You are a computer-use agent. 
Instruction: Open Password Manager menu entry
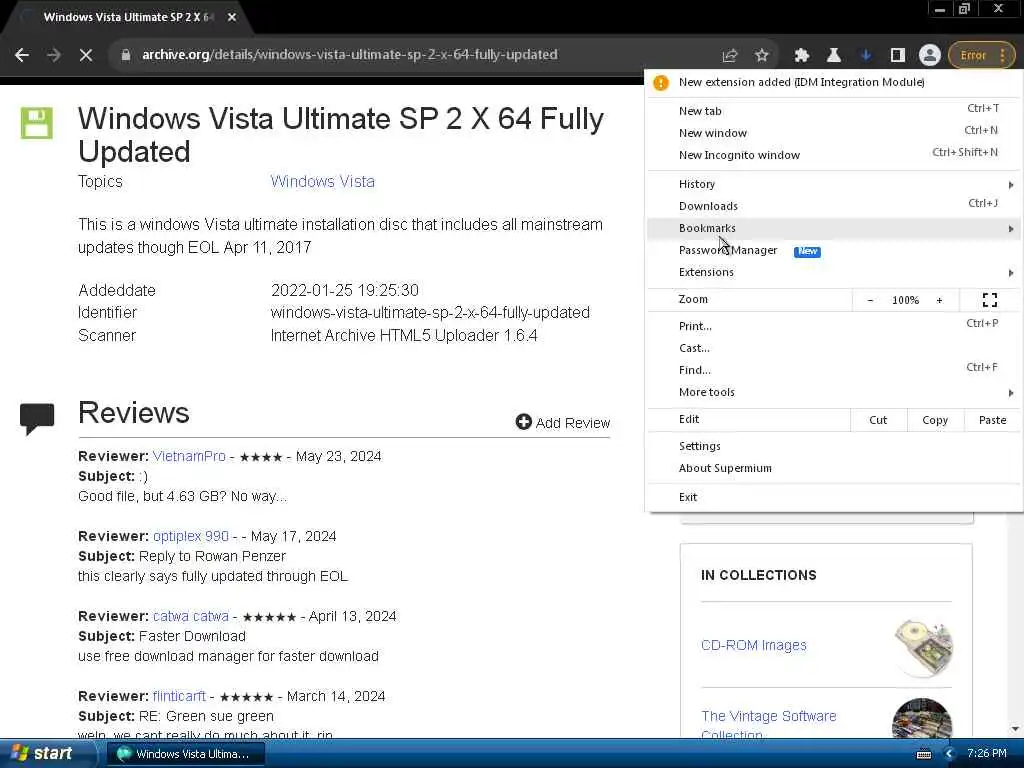click(x=834, y=251)
